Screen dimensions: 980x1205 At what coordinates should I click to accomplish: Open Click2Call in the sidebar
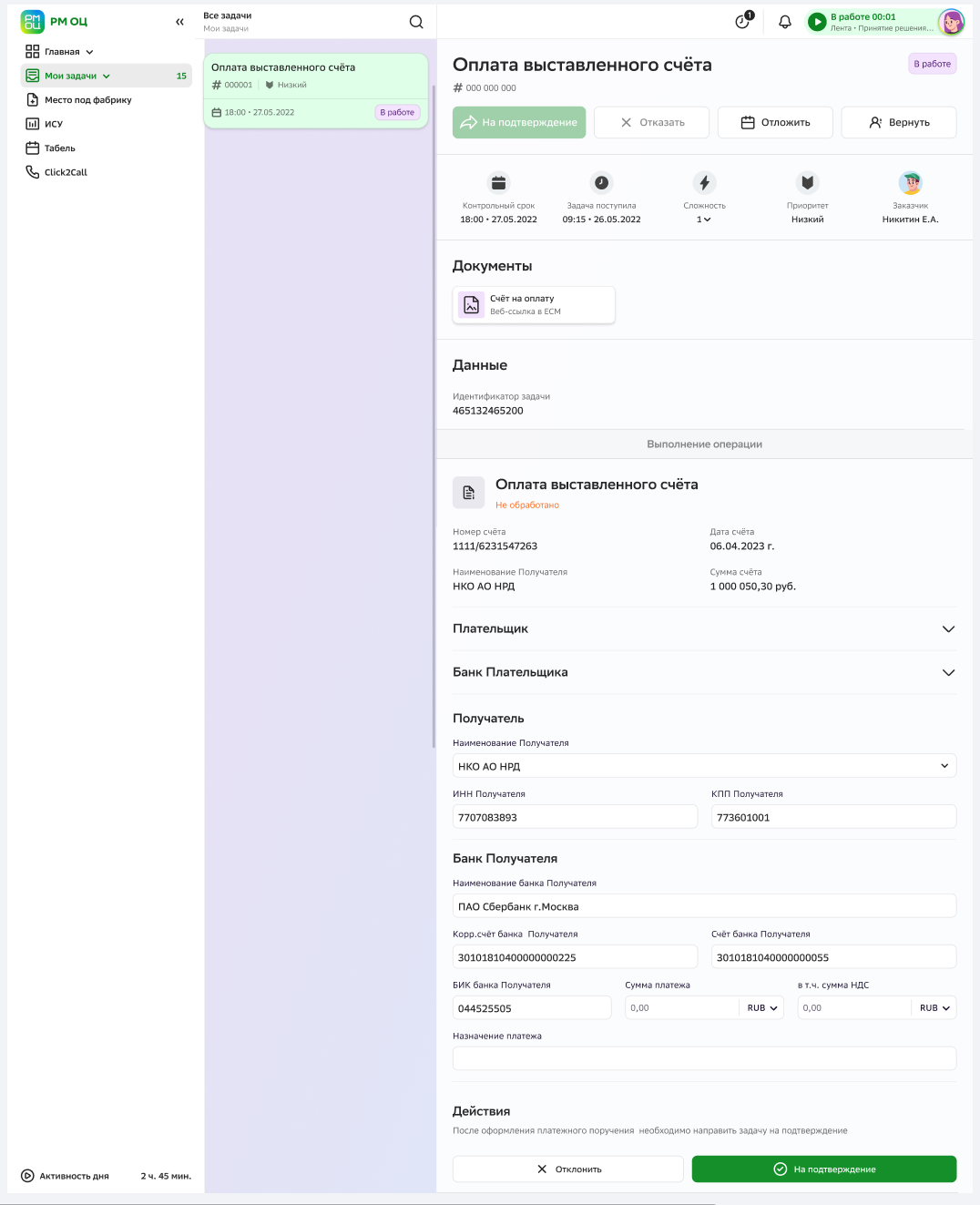point(66,172)
